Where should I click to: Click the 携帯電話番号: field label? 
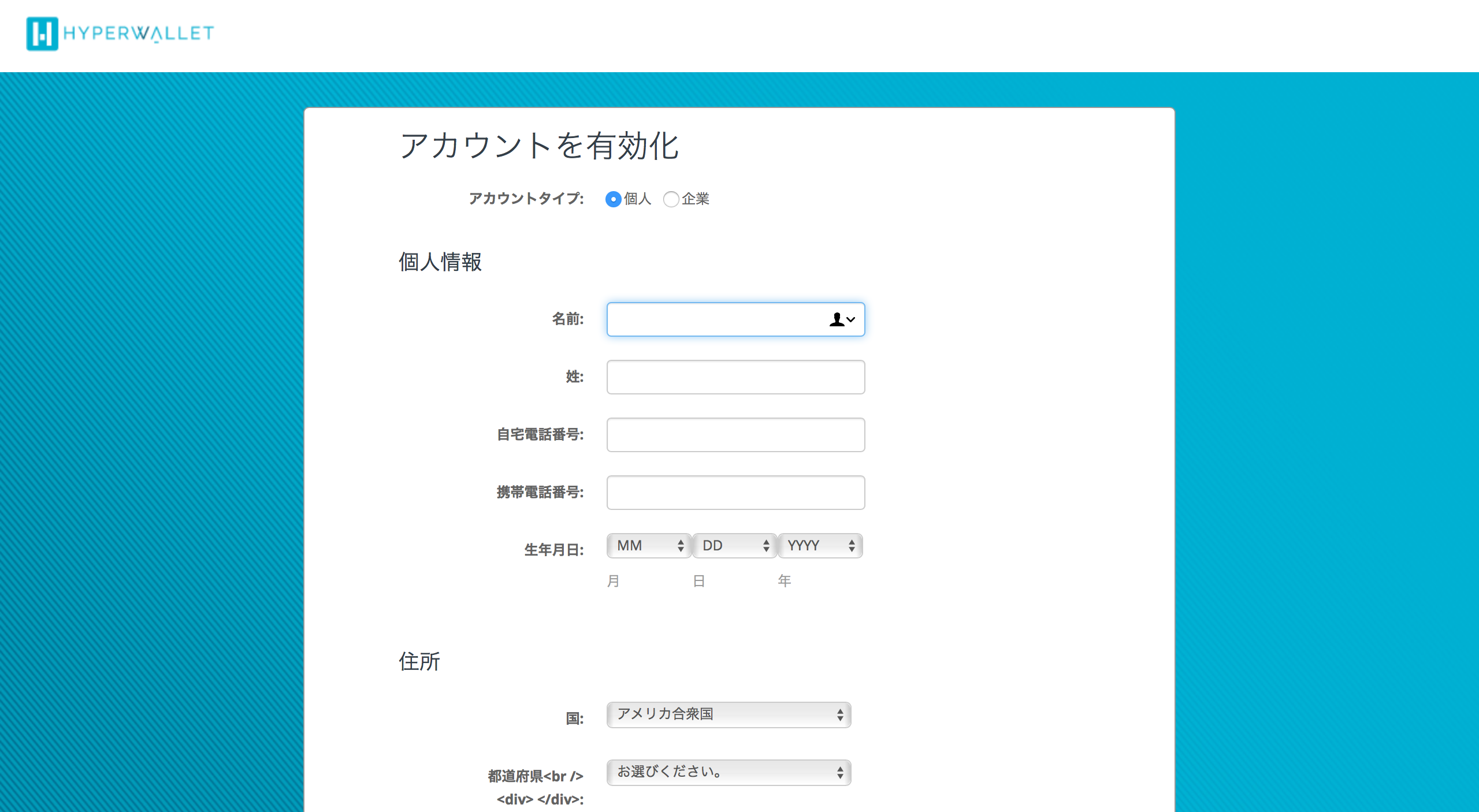tap(540, 492)
